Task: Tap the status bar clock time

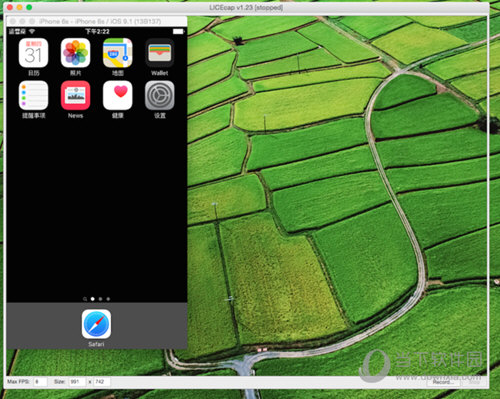Action: click(97, 31)
